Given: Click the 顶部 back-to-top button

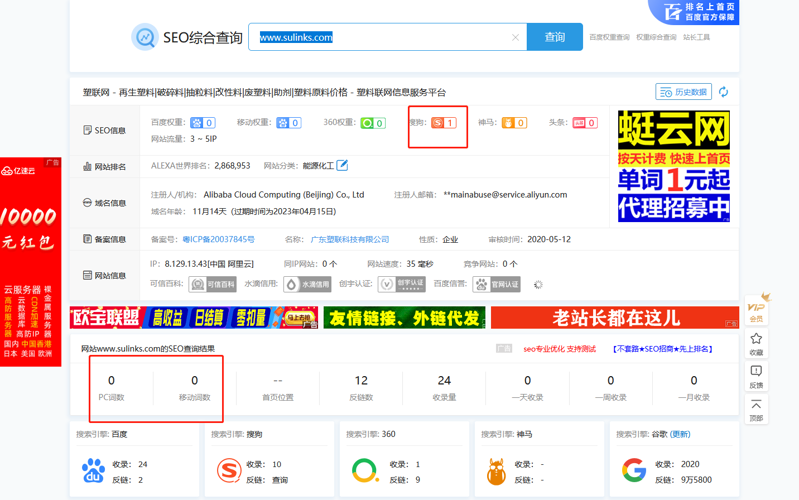Looking at the screenshot, I should click(756, 410).
